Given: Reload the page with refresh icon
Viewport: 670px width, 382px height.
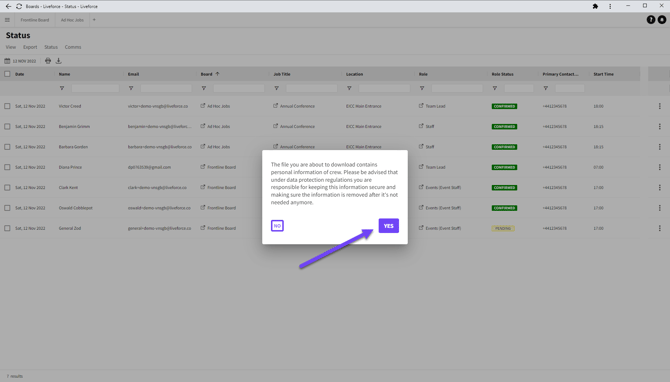Looking at the screenshot, I should point(19,6).
